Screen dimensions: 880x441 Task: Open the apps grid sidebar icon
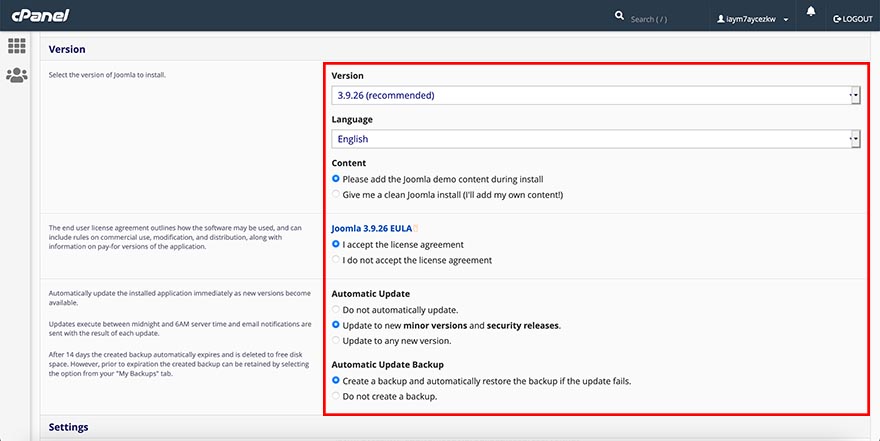[x=16, y=46]
